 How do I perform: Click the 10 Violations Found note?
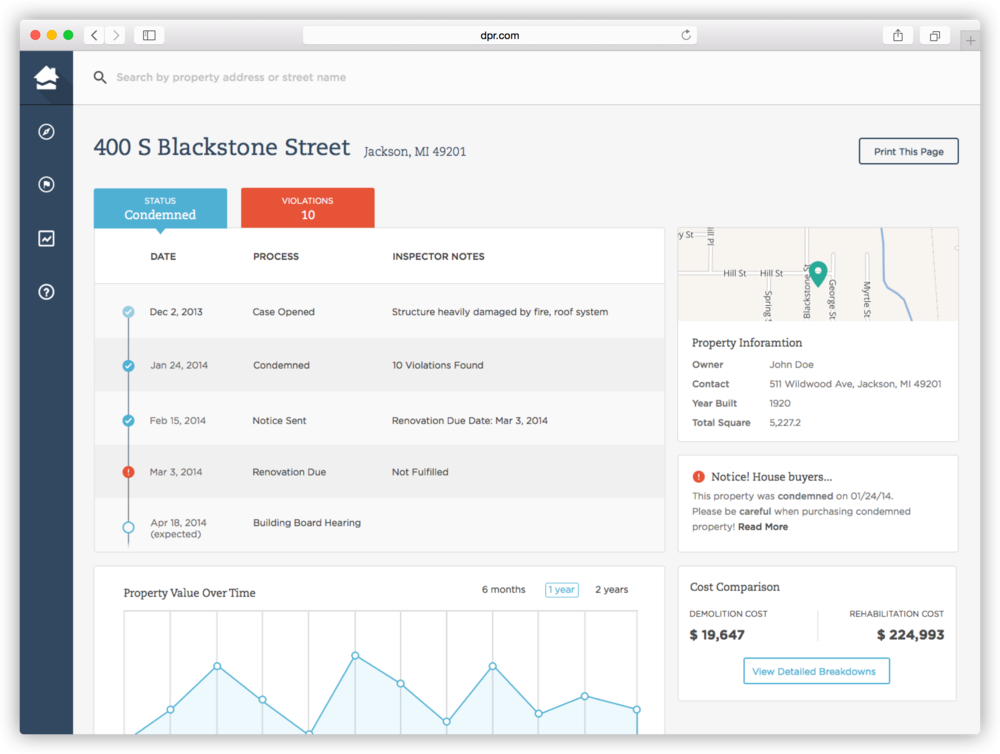pos(438,366)
